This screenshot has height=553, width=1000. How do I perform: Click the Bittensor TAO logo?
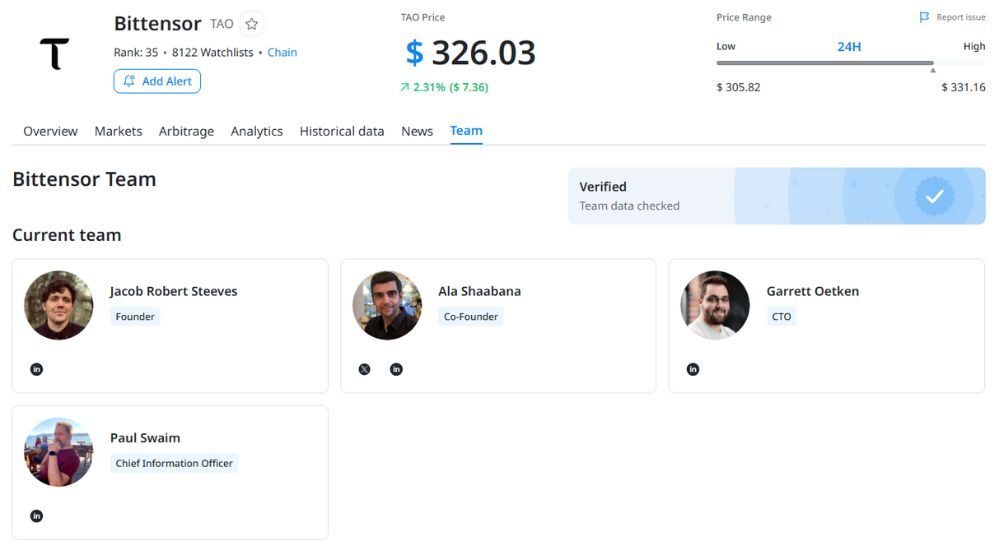pyautogui.click(x=54, y=54)
